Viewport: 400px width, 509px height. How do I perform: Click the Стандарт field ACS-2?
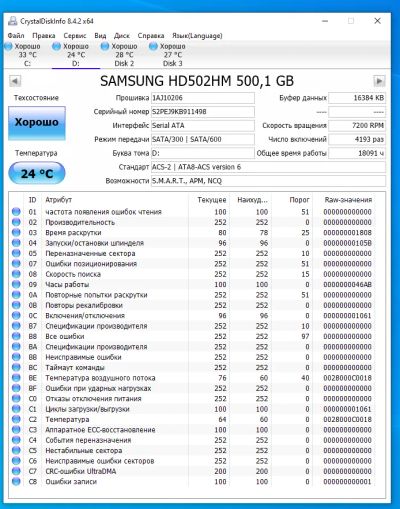(268, 167)
